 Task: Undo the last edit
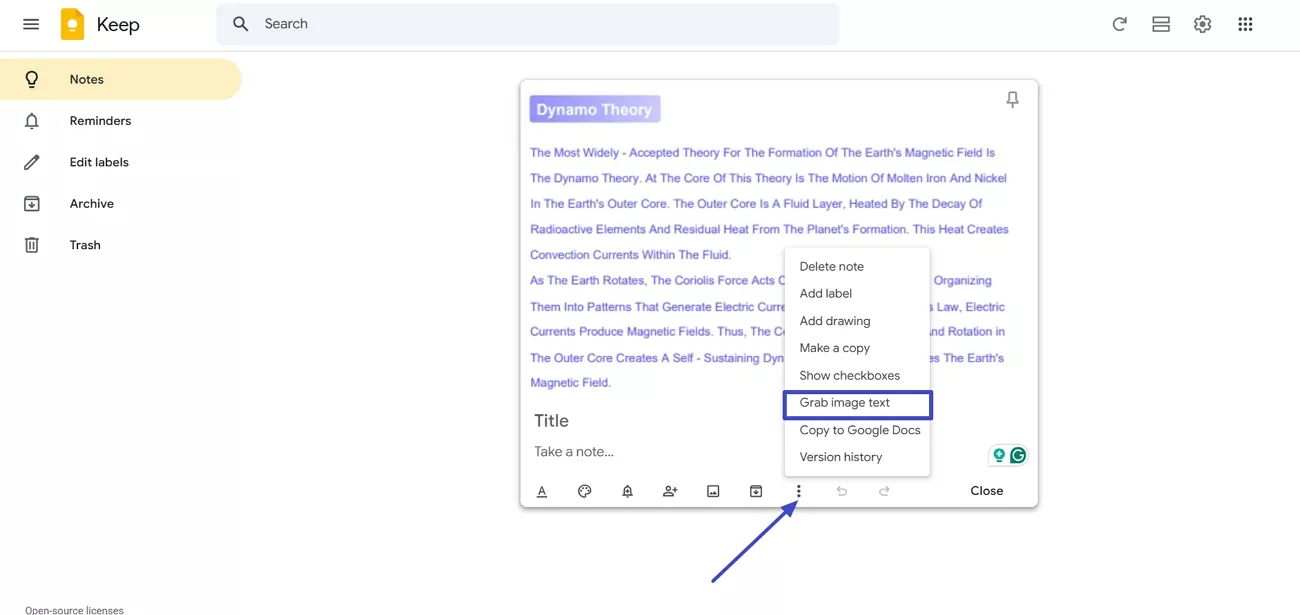click(x=841, y=491)
